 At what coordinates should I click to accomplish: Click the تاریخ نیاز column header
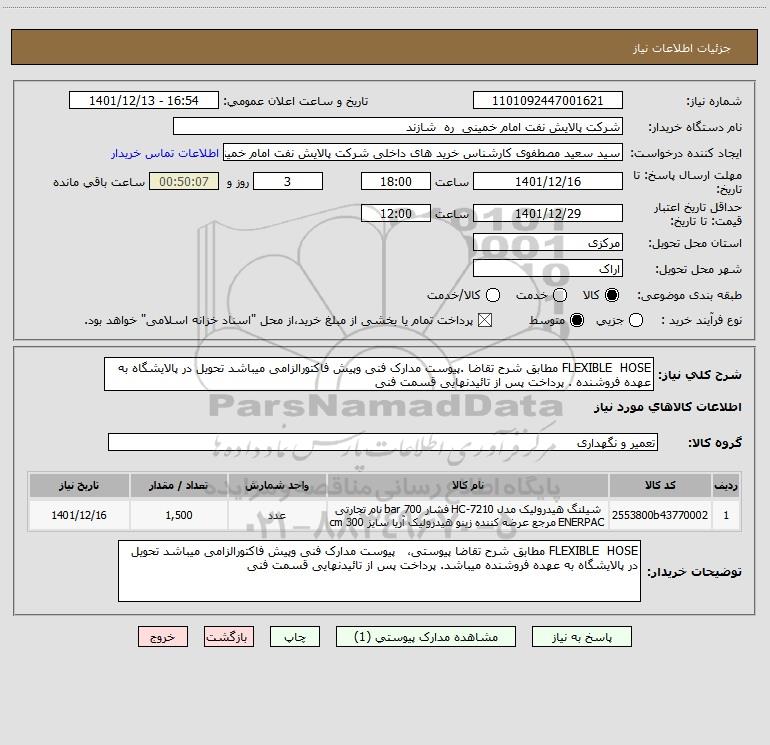pyautogui.click(x=79, y=485)
